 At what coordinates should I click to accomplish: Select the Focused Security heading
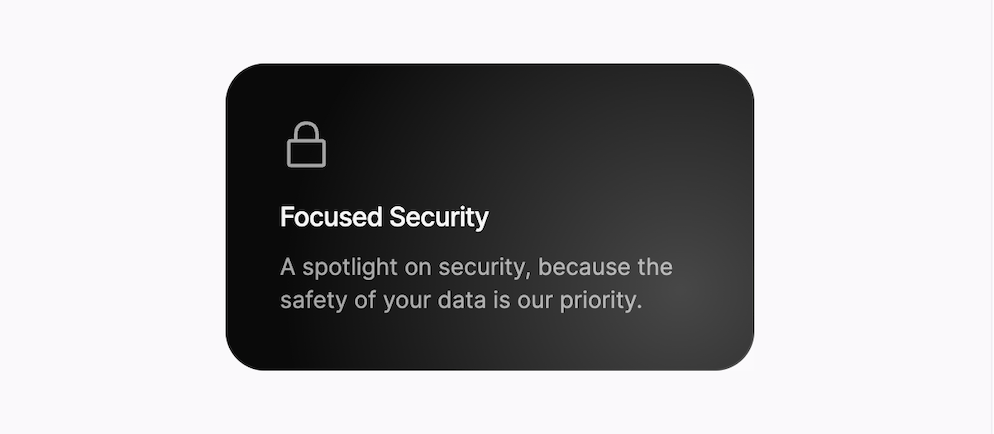click(384, 217)
